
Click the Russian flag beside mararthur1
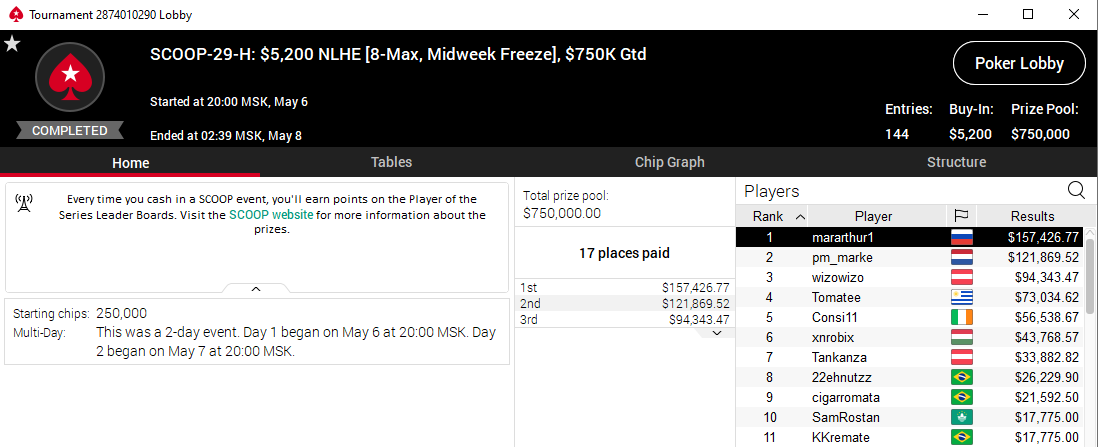(x=961, y=237)
